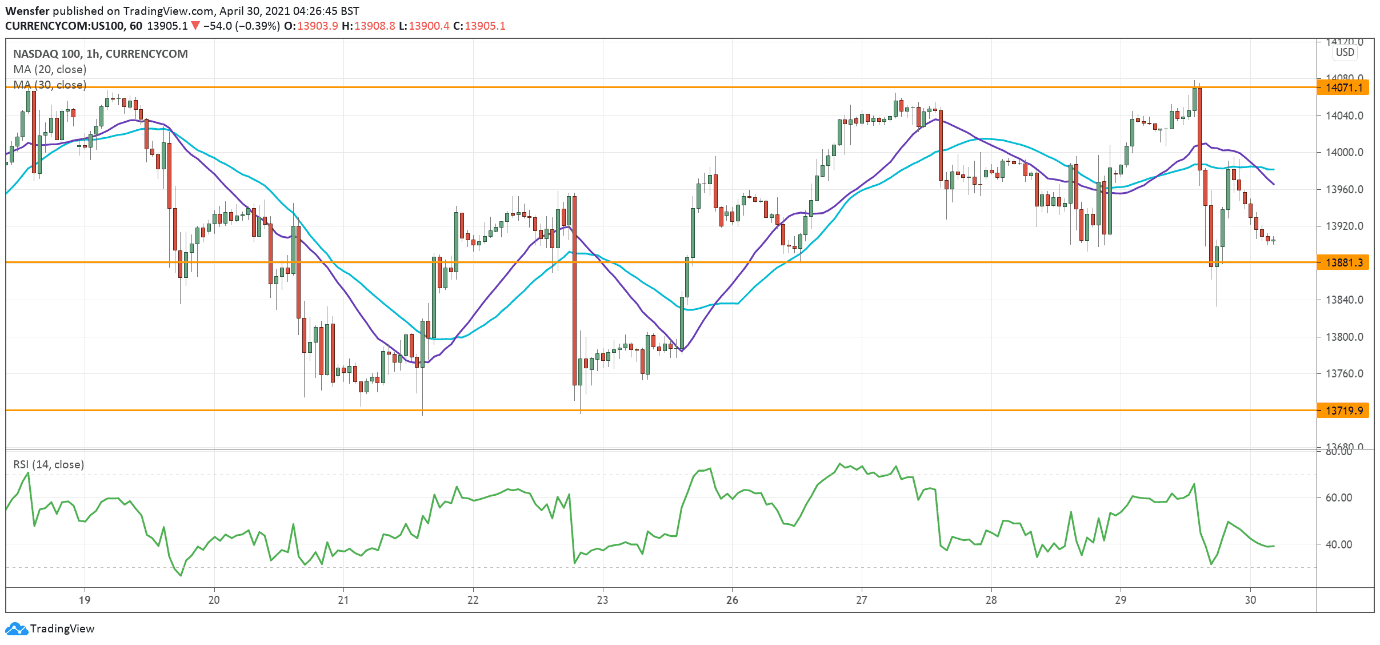This screenshot has height=645, width=1380.
Task: Click date 23 on the time axis
Action: (x=602, y=600)
